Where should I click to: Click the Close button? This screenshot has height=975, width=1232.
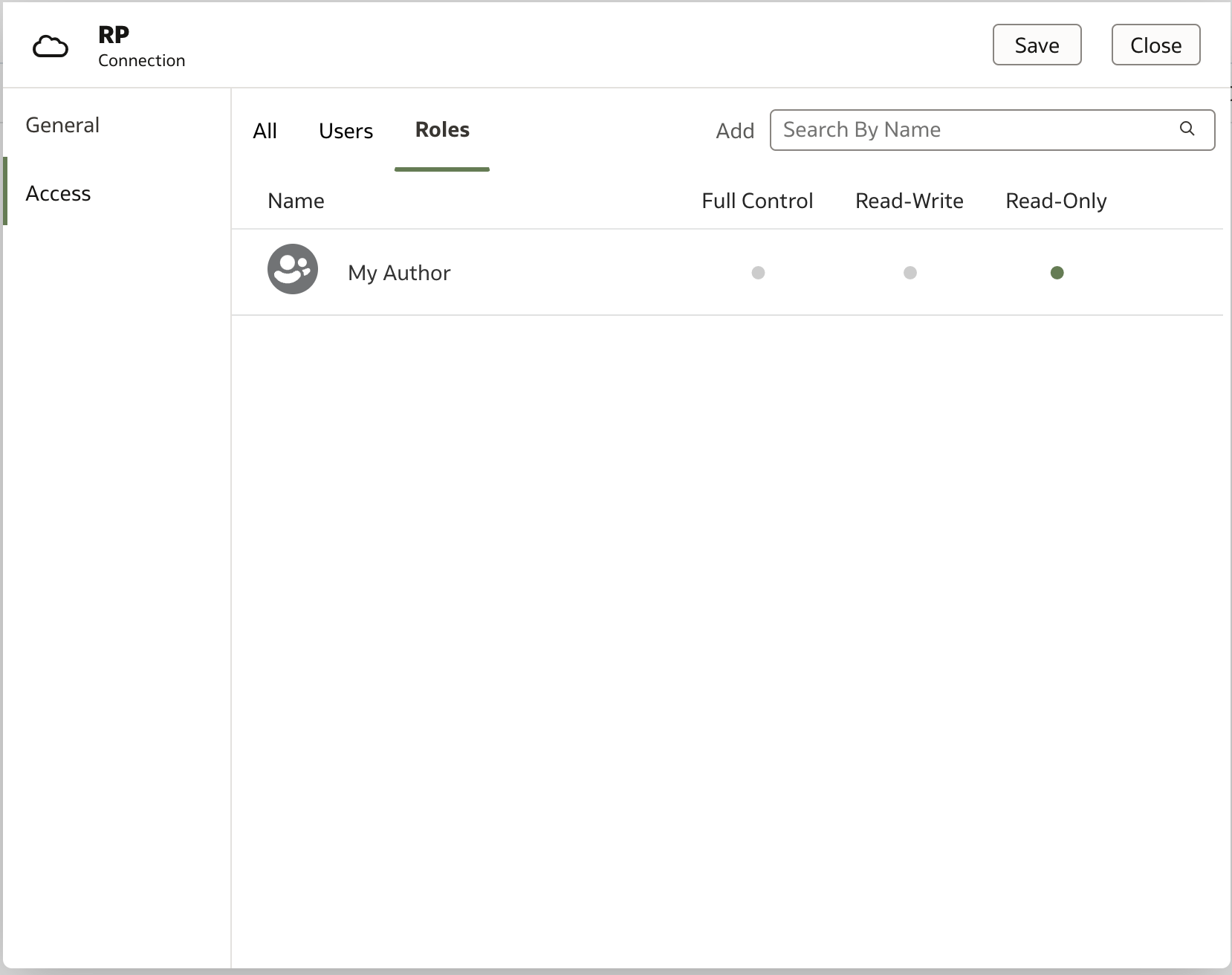tap(1155, 45)
